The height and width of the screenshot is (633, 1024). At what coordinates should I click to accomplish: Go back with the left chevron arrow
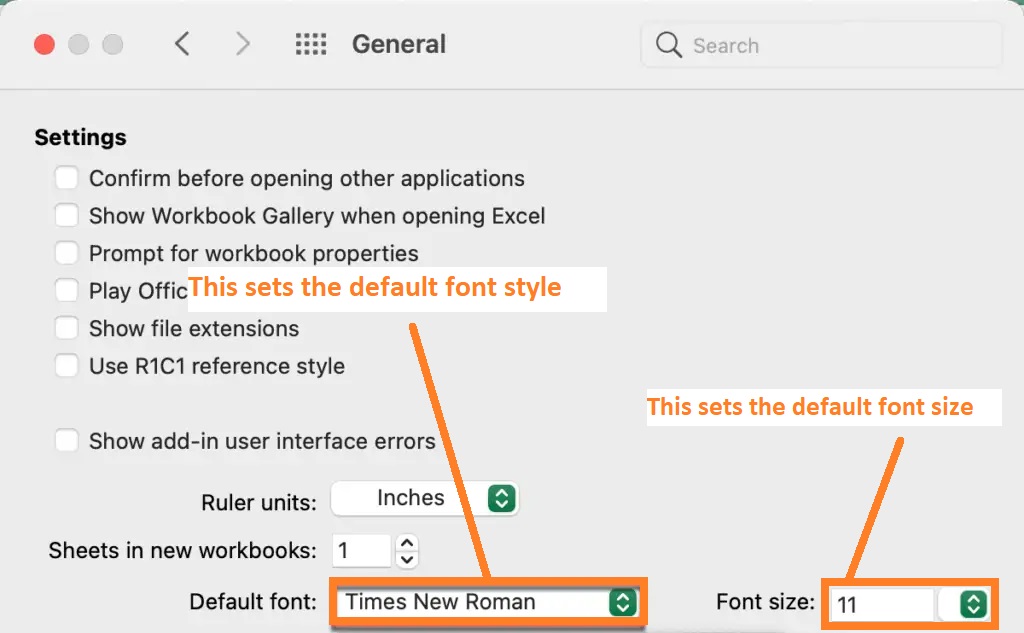[182, 44]
